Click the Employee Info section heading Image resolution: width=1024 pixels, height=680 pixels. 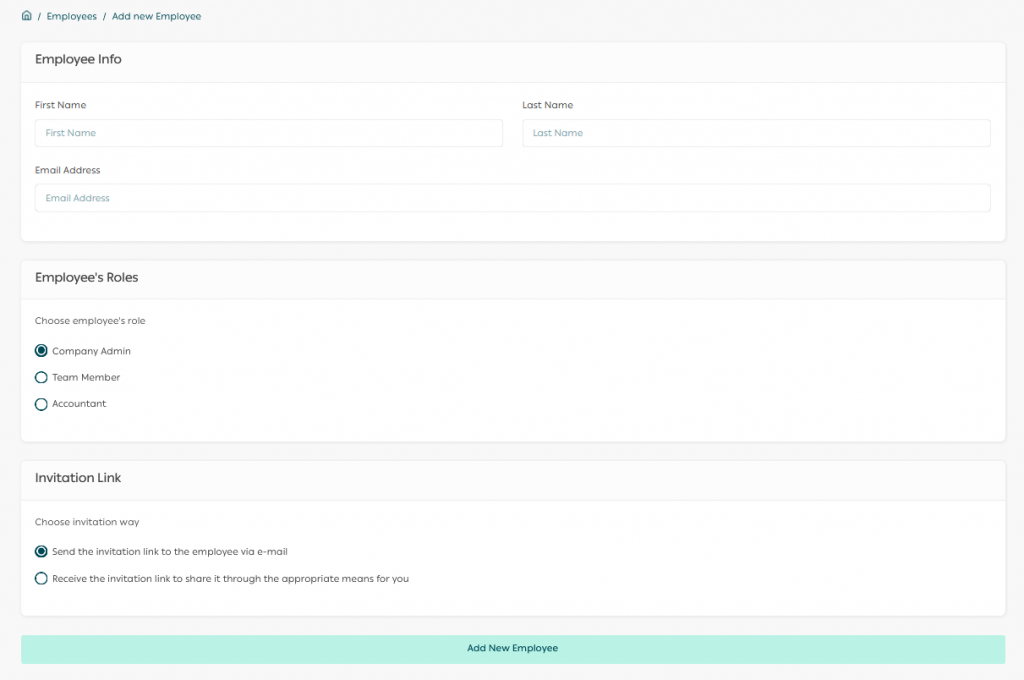pyautogui.click(x=78, y=60)
